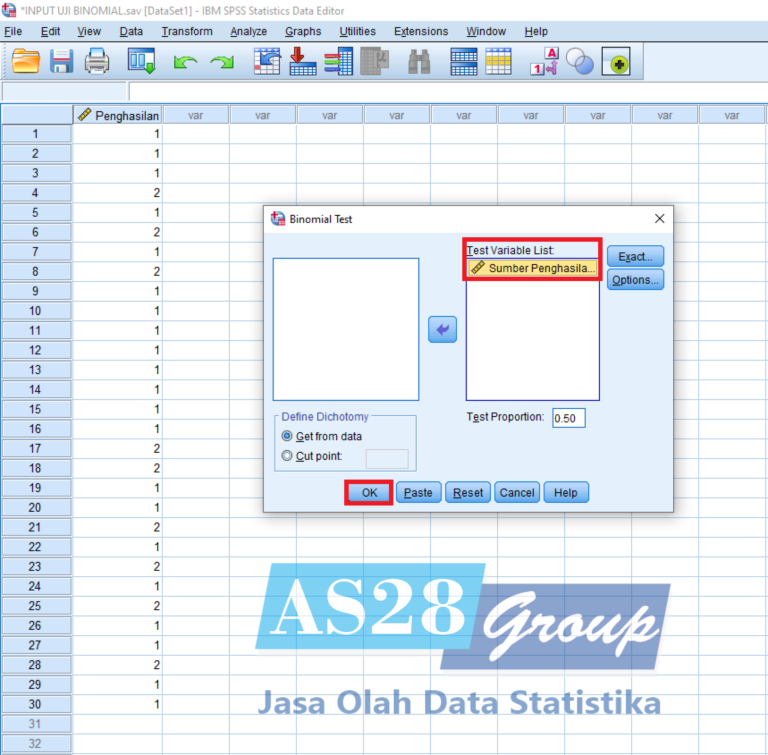Image resolution: width=768 pixels, height=755 pixels.
Task: Open the Analyze menu
Action: point(248,31)
